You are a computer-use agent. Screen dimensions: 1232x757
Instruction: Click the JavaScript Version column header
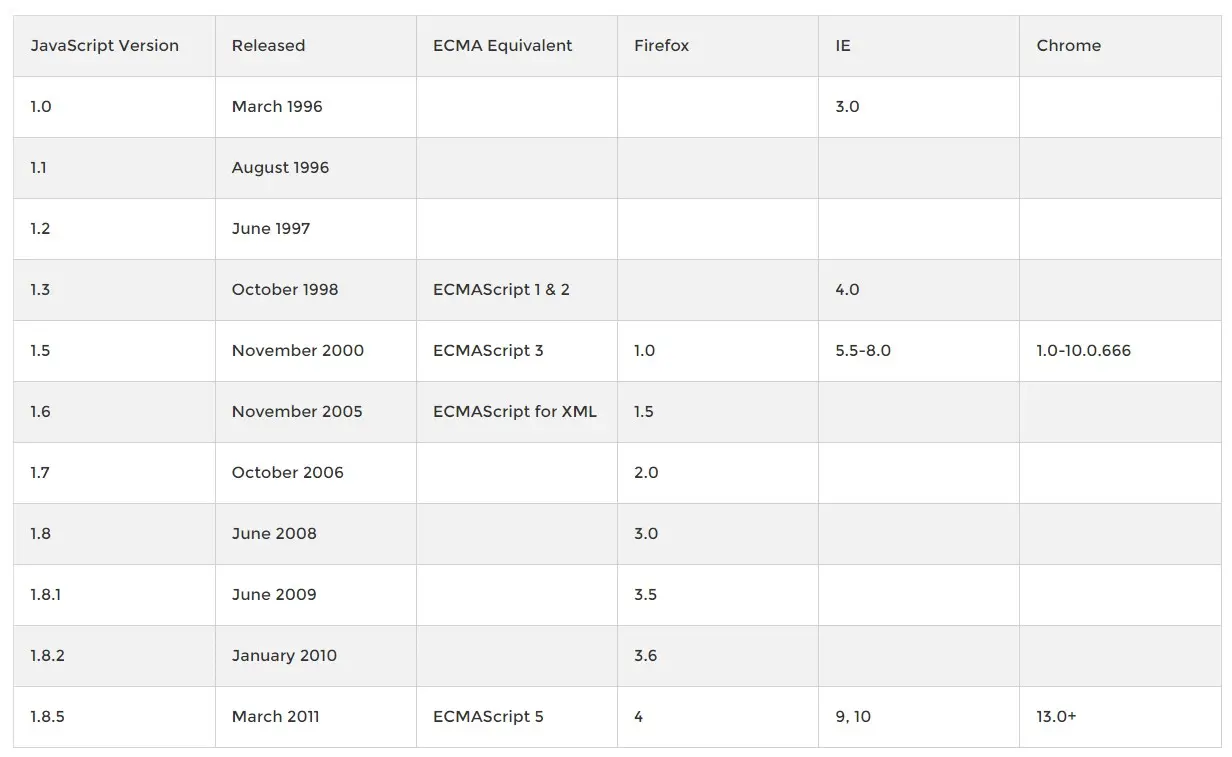pos(114,46)
